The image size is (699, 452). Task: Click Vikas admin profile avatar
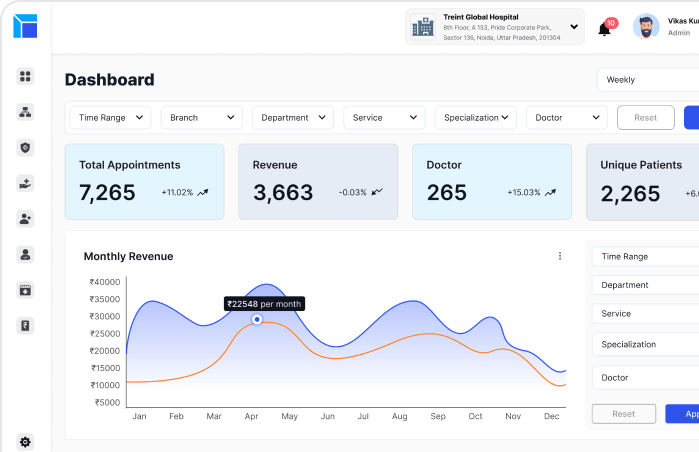click(x=646, y=27)
